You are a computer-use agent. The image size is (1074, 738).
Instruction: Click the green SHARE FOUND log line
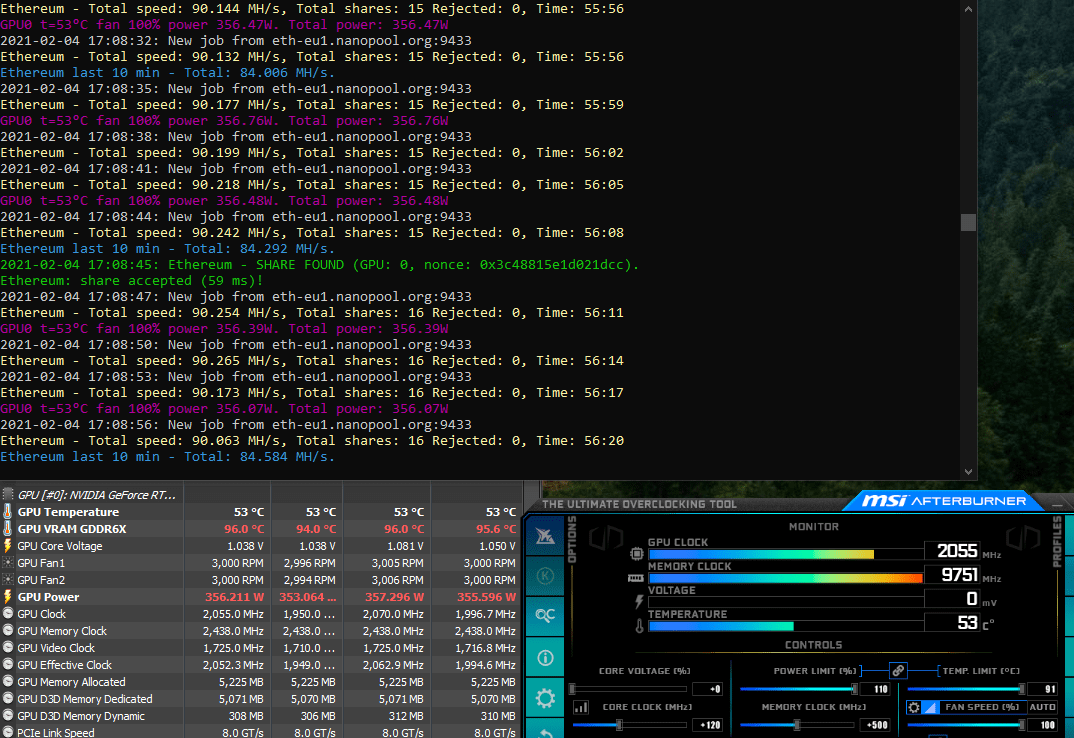(319, 265)
